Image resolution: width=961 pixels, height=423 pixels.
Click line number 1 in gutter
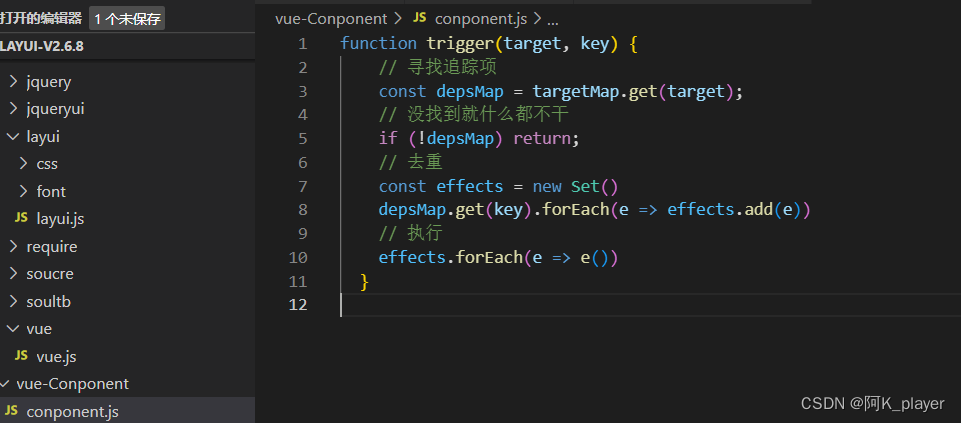coord(302,44)
